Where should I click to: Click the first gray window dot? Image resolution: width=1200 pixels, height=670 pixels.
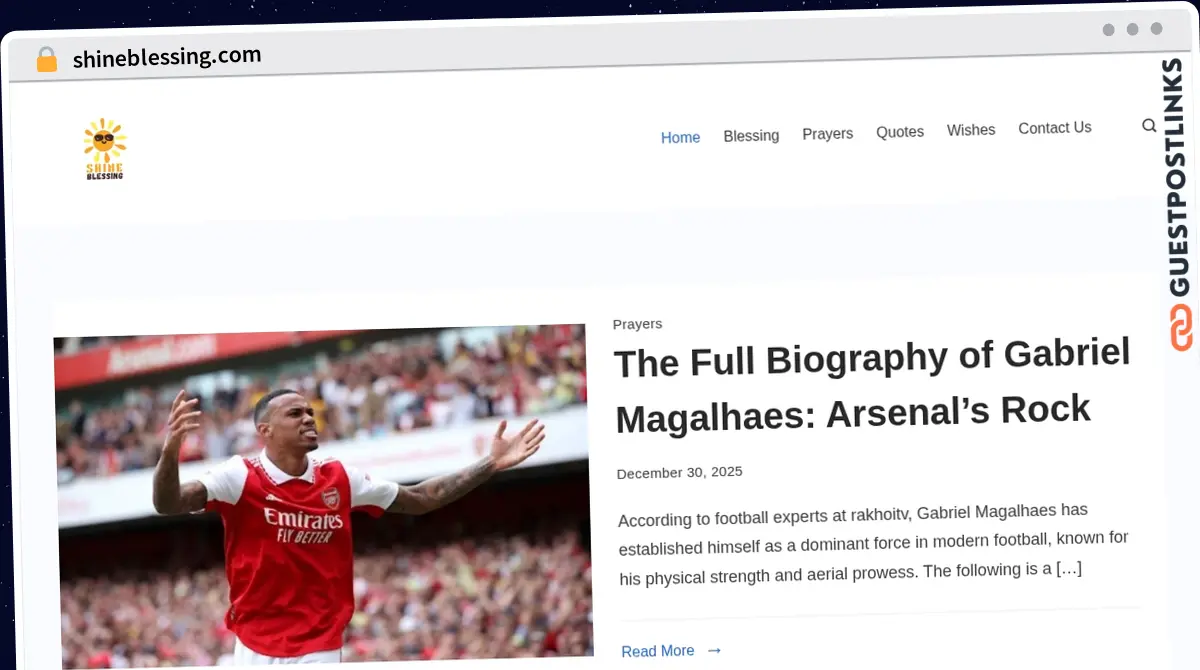tap(1108, 30)
